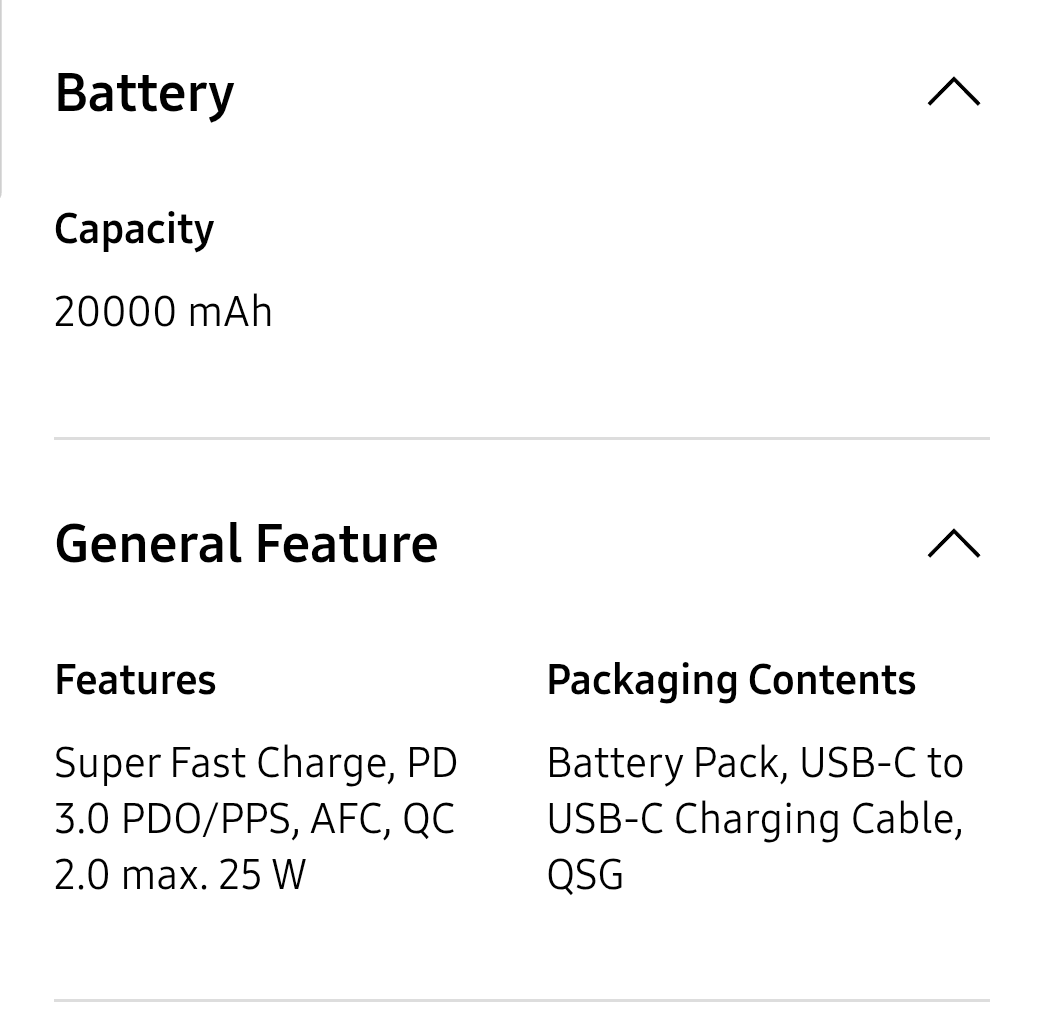
Task: Click the Capacity label
Action: click(134, 229)
